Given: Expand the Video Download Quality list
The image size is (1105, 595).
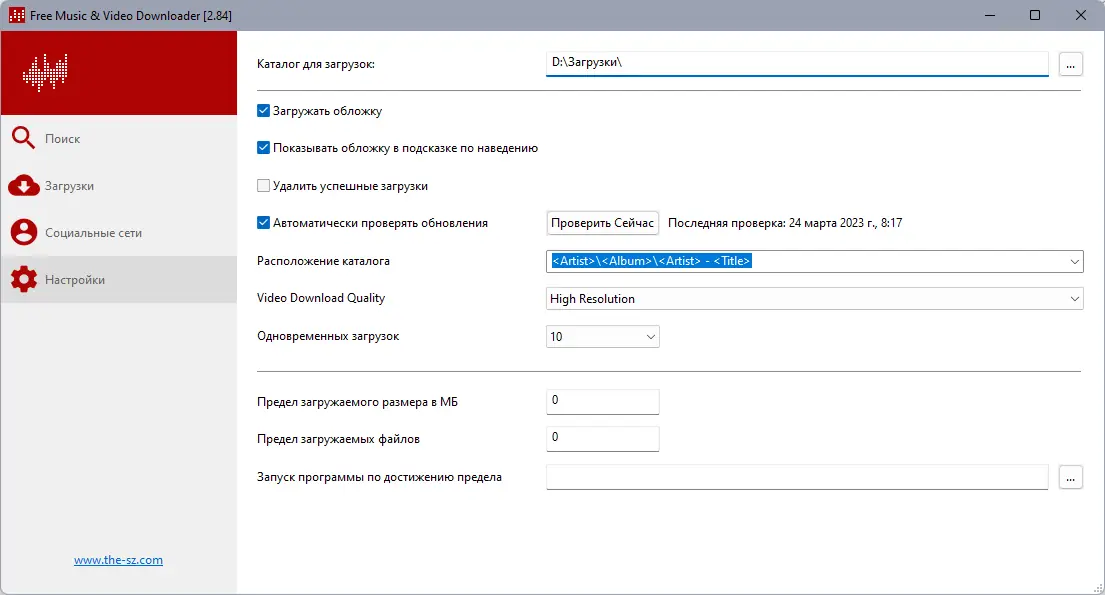Looking at the screenshot, I should [1074, 298].
